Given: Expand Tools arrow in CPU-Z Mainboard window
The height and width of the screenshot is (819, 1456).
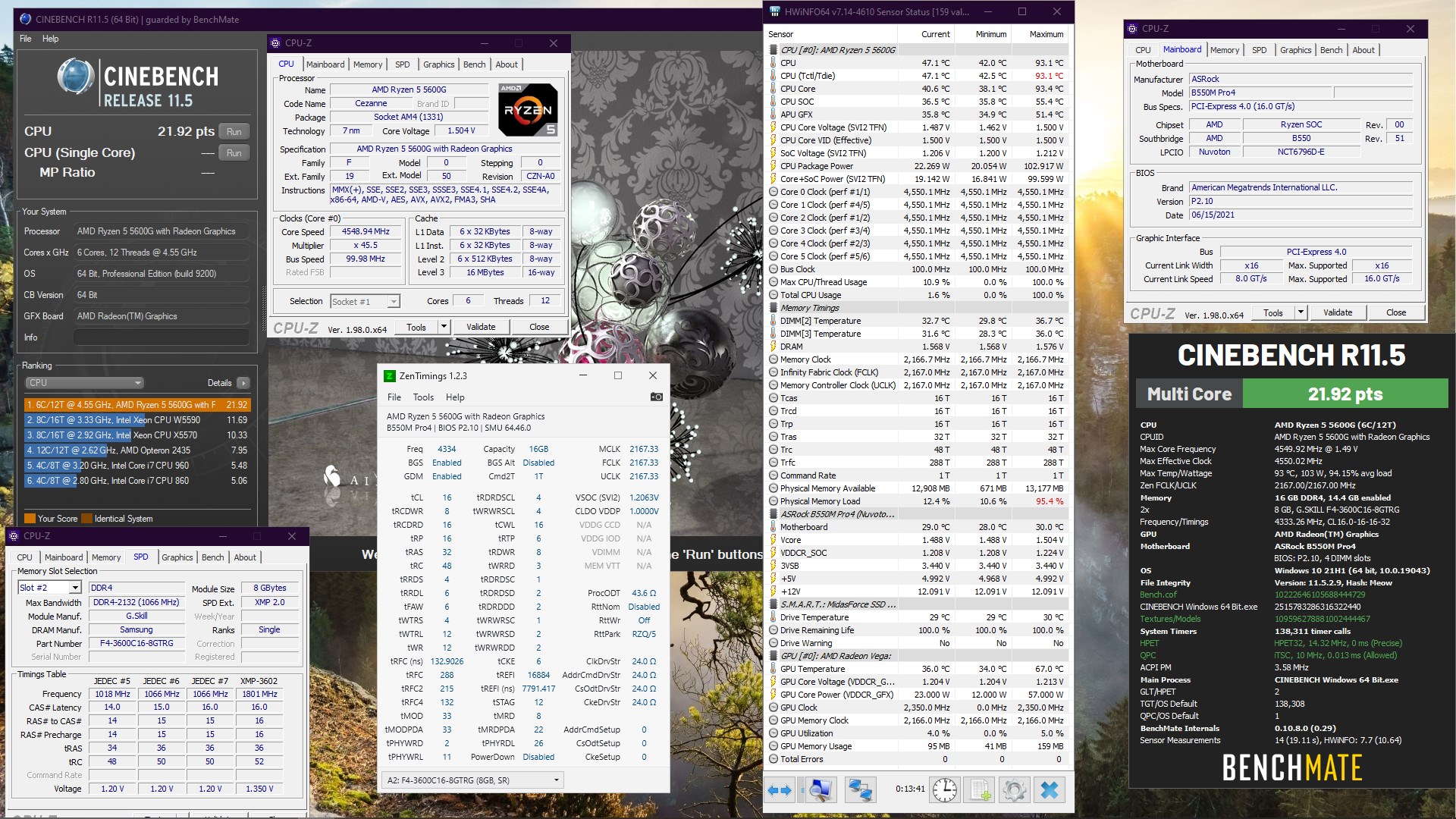Looking at the screenshot, I should click(1301, 312).
